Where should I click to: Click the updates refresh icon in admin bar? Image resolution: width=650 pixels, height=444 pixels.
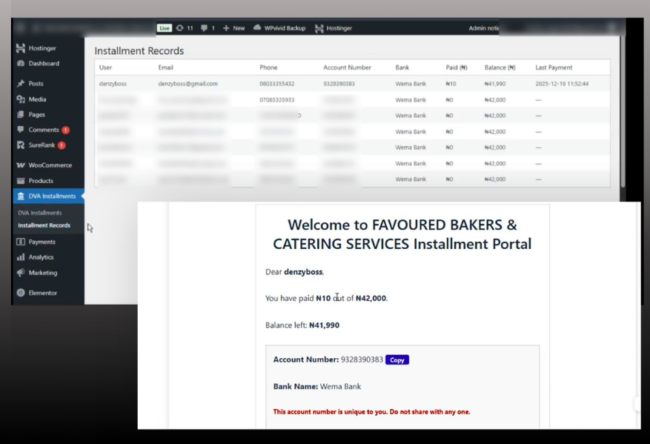tap(179, 28)
